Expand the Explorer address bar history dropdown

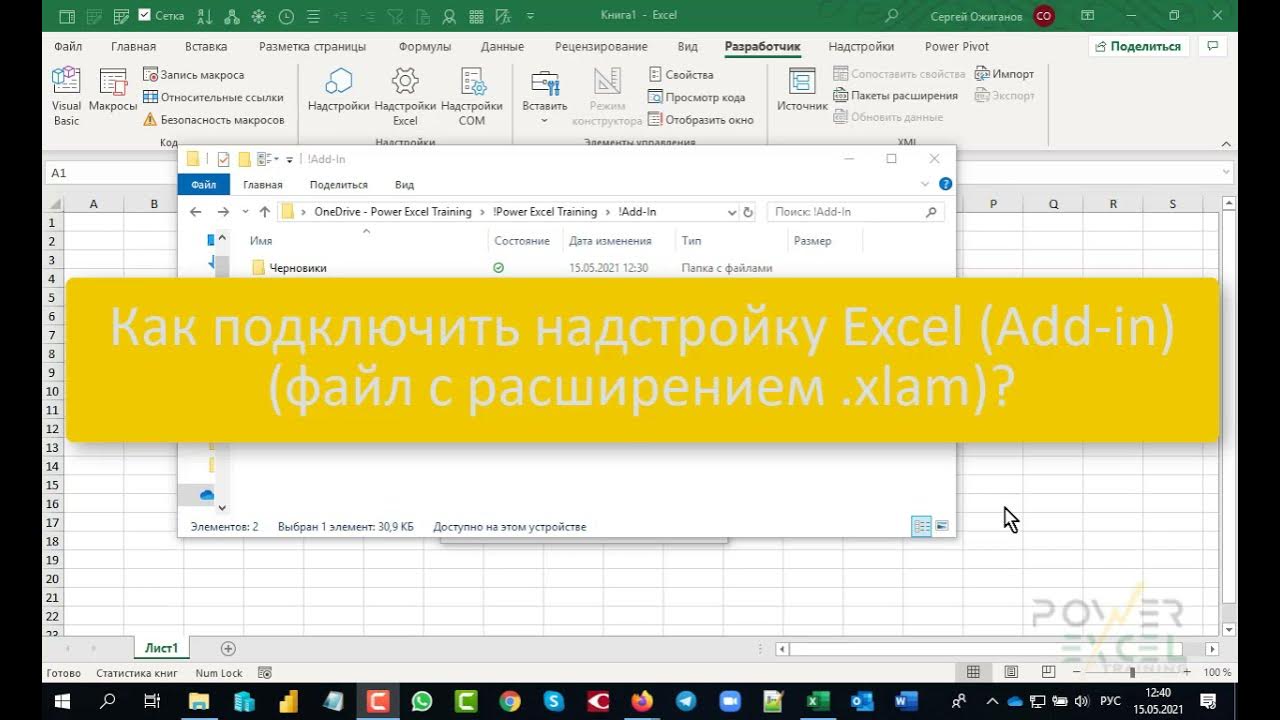click(x=732, y=212)
